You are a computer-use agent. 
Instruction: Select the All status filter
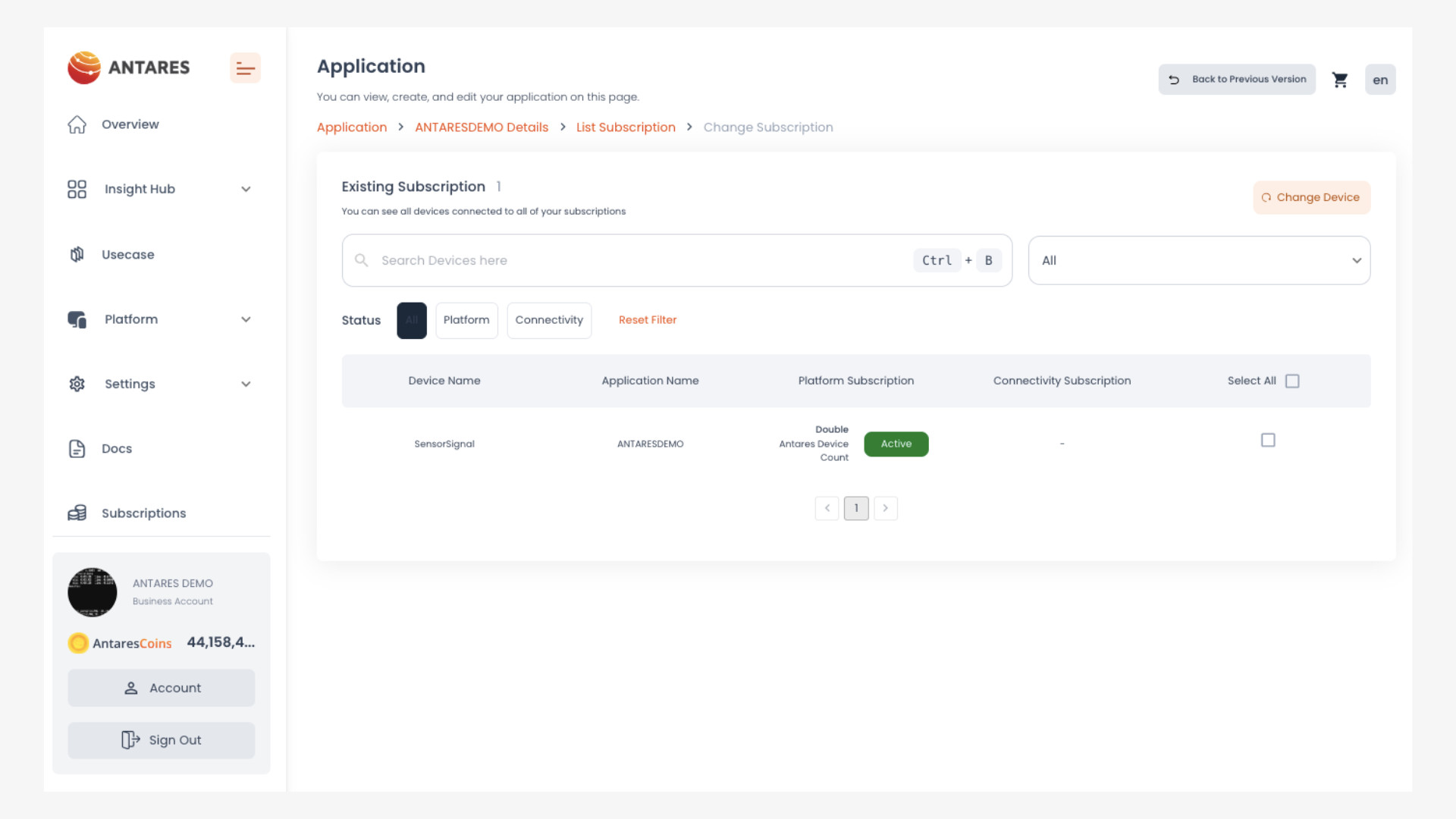pyautogui.click(x=412, y=321)
